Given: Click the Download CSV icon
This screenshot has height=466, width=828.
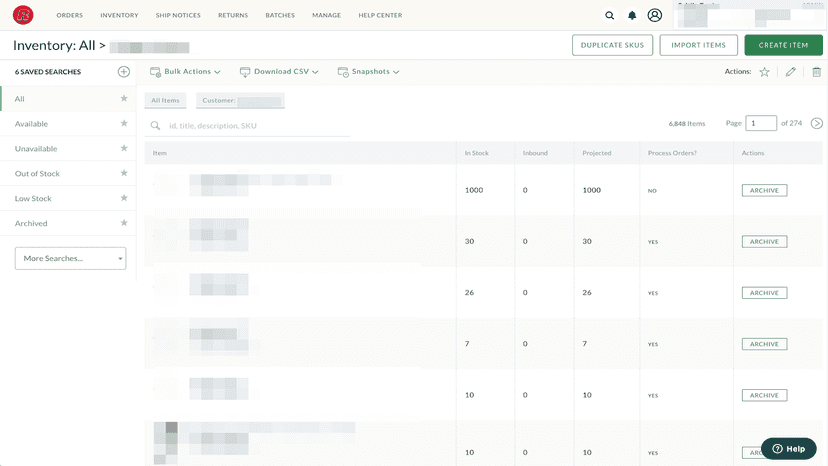Looking at the screenshot, I should [x=245, y=72].
